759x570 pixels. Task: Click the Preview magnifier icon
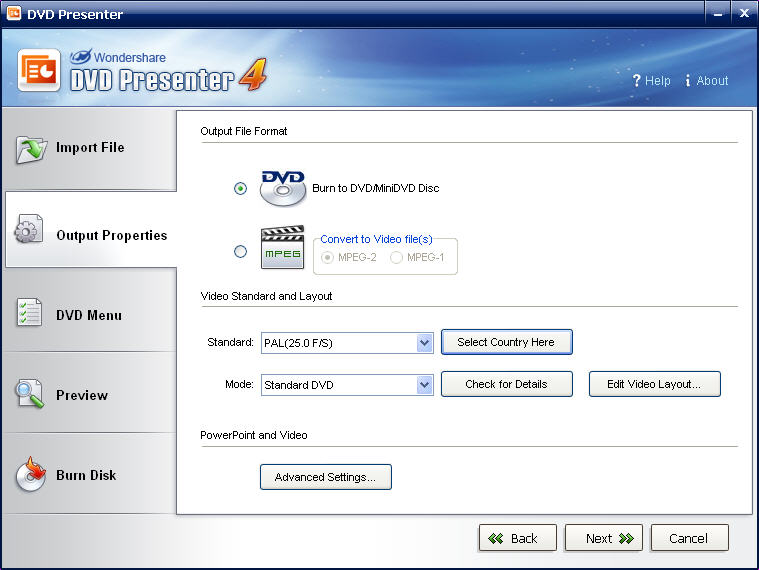tap(29, 394)
